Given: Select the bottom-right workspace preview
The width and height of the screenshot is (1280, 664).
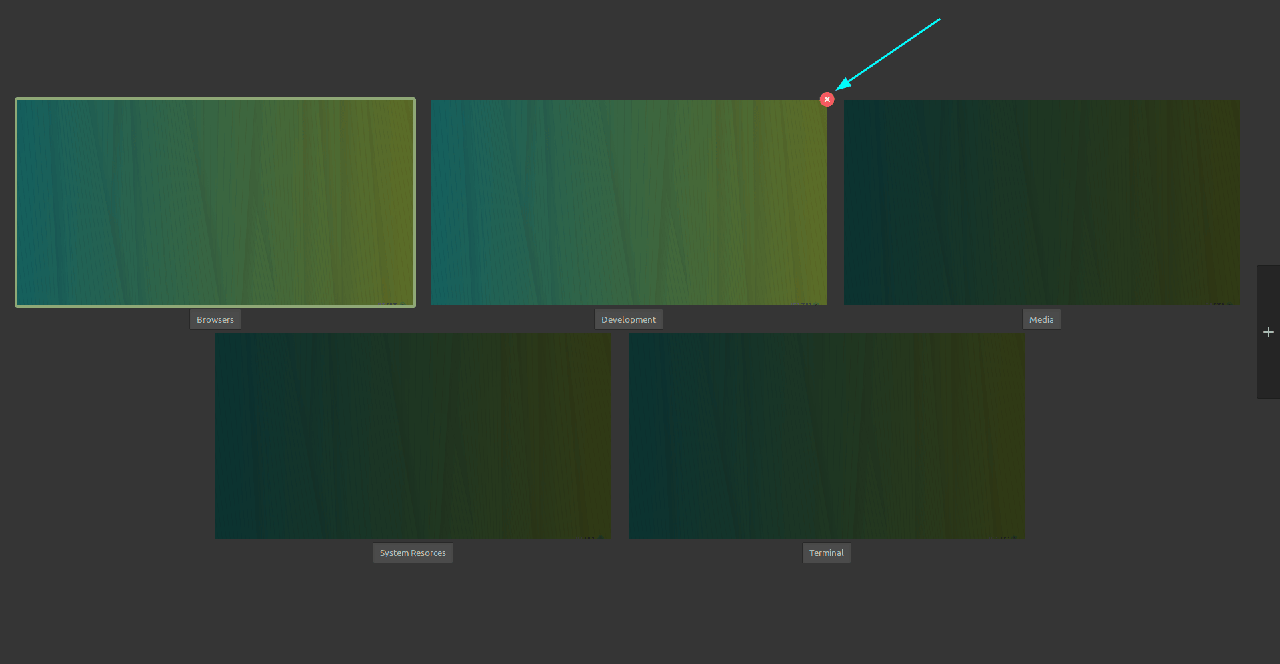Looking at the screenshot, I should pyautogui.click(x=826, y=436).
